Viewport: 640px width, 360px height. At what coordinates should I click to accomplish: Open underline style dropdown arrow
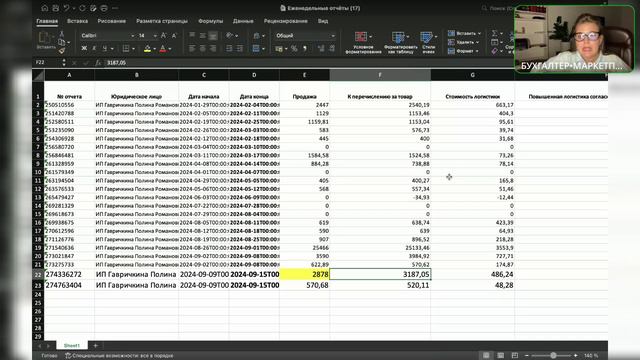112,49
